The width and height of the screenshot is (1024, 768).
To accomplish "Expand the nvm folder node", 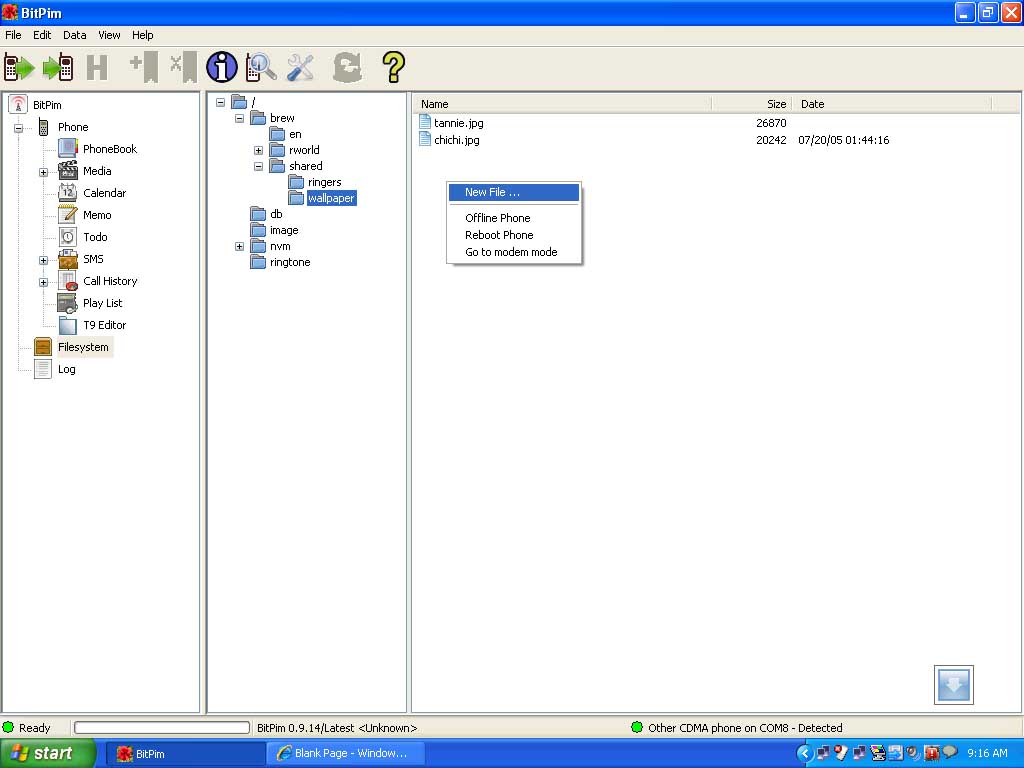I will coord(240,246).
